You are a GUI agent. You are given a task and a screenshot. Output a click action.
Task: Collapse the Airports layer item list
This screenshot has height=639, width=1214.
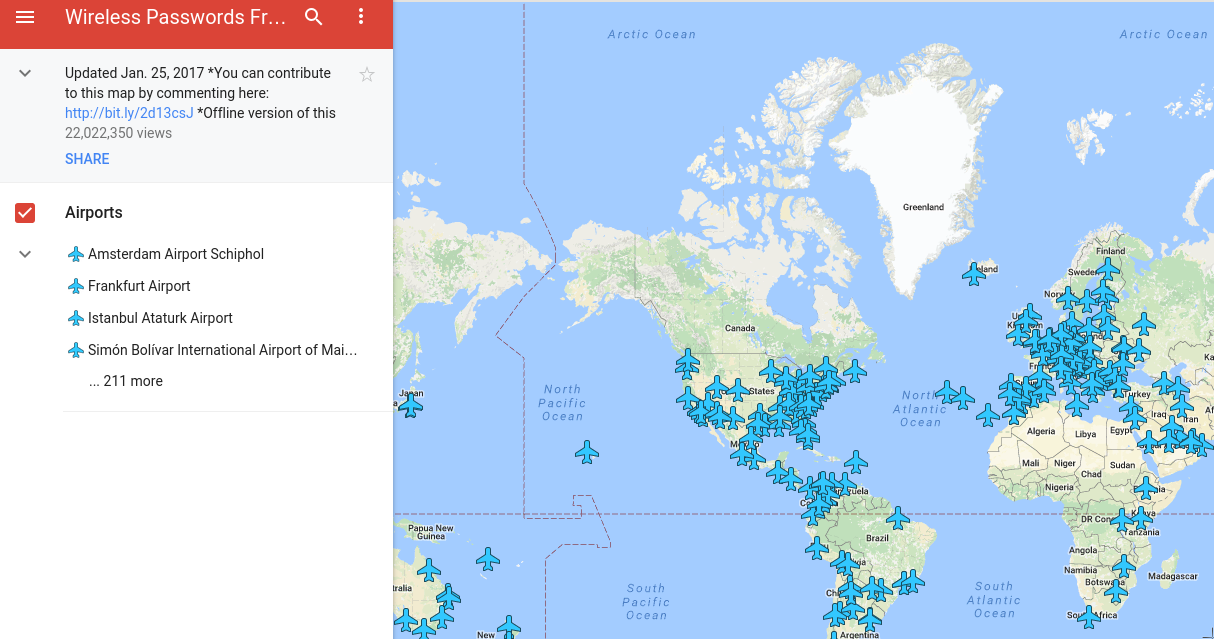(x=24, y=254)
